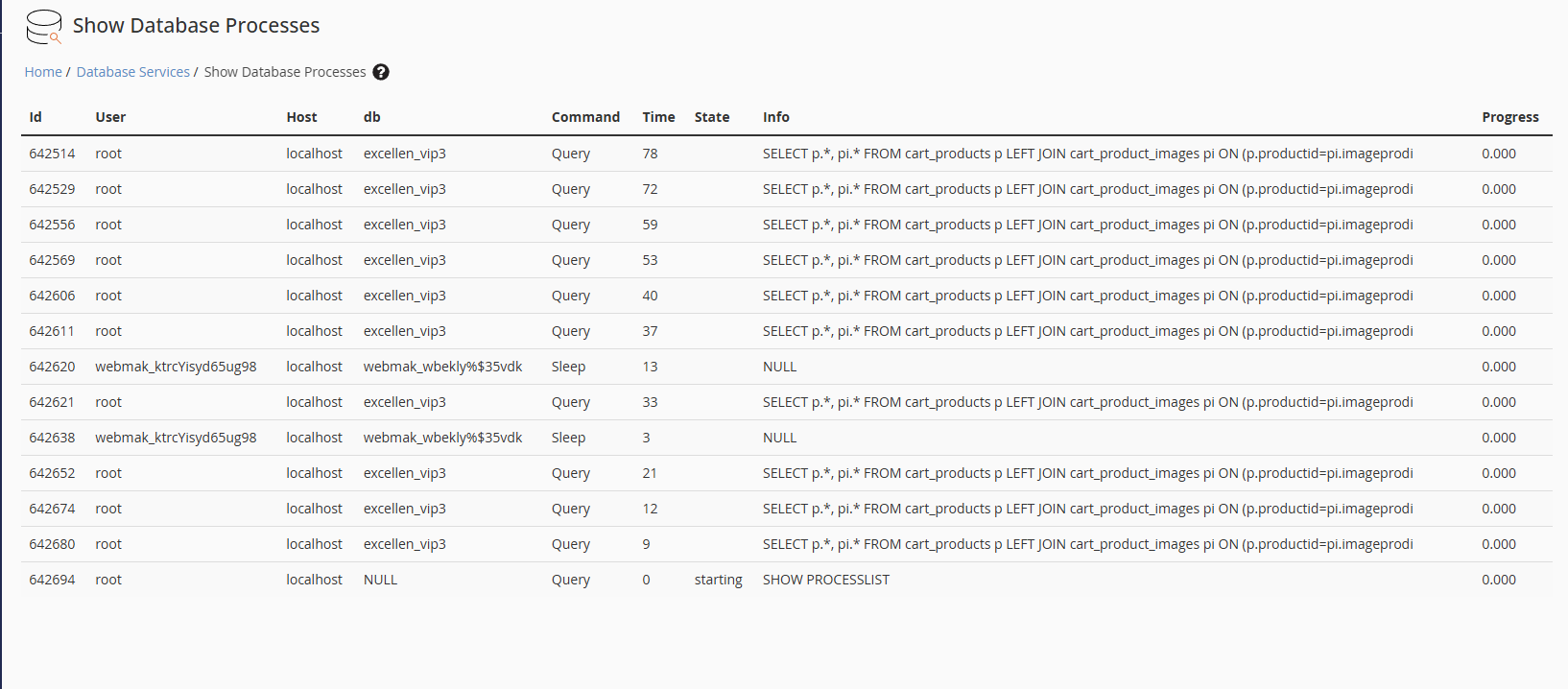
Task: Click the Progress column header
Action: point(1510,117)
